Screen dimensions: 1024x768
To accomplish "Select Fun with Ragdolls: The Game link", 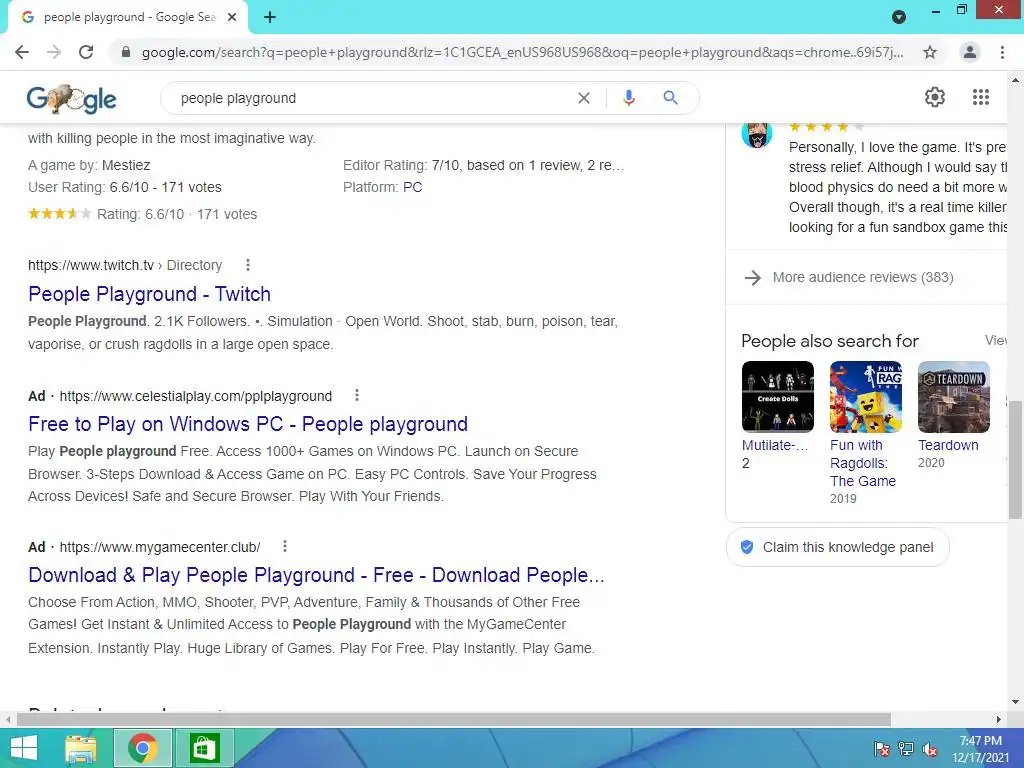I will click(x=863, y=463).
